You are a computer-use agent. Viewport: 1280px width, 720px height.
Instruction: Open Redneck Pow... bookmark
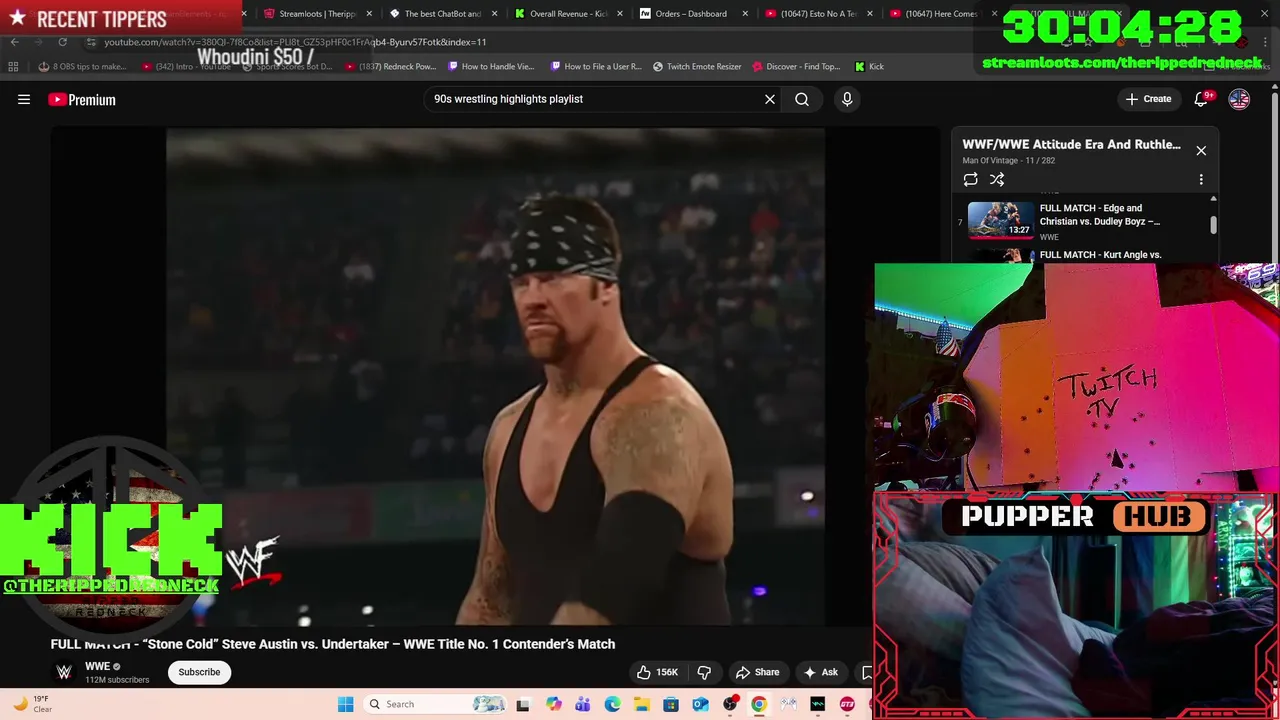pyautogui.click(x=390, y=67)
